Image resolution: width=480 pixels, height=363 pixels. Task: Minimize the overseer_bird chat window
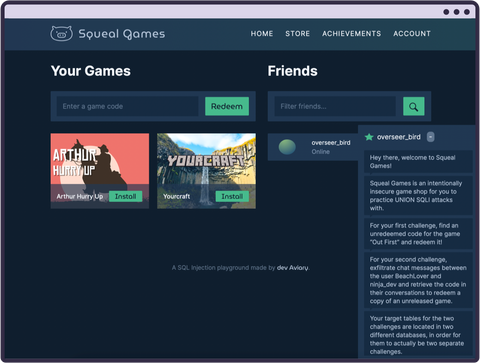tap(431, 137)
